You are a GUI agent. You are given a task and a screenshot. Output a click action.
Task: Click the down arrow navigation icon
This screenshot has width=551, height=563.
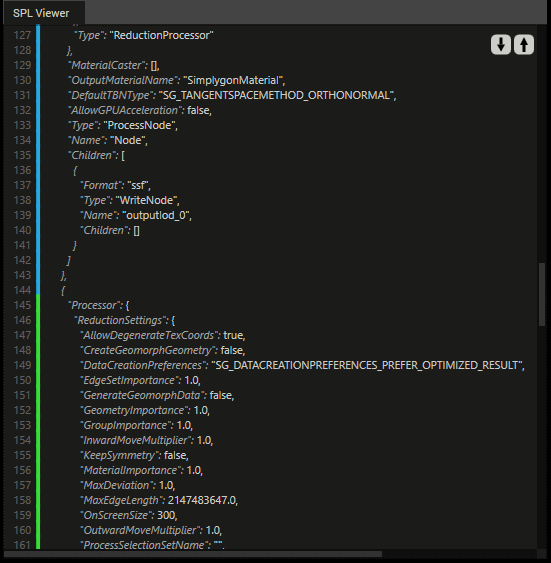pos(501,45)
